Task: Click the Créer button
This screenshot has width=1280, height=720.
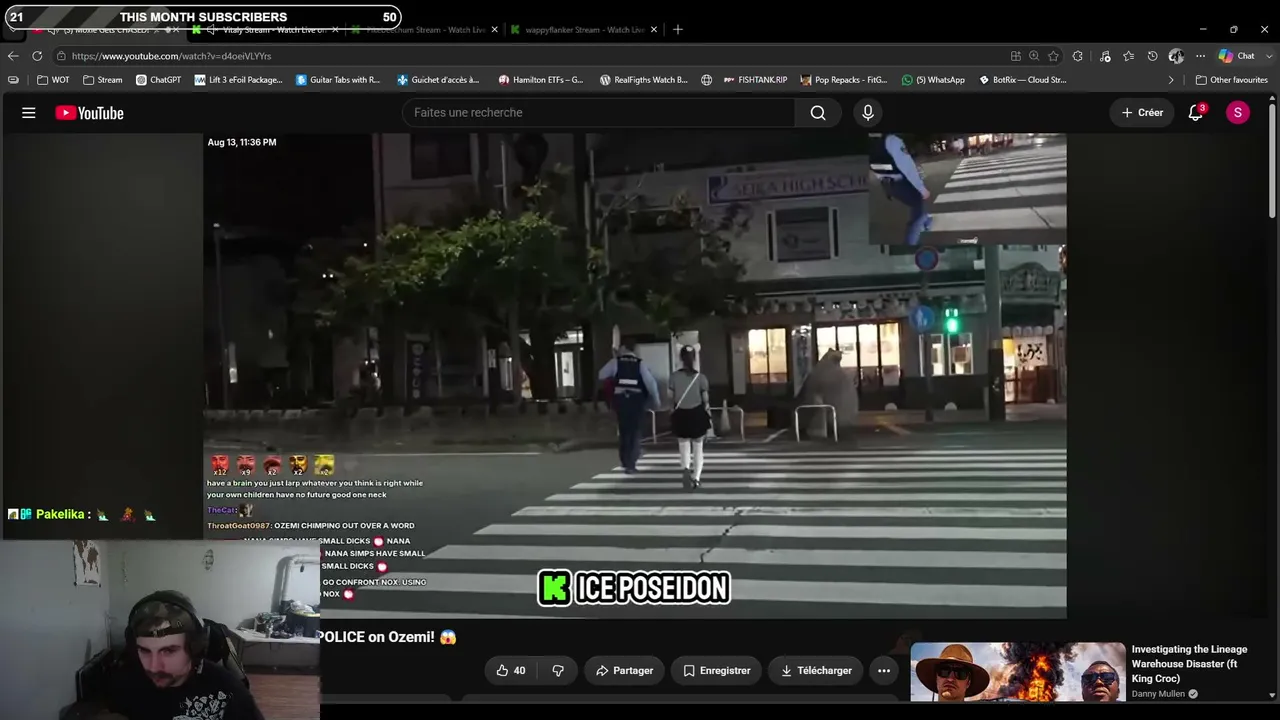Action: pyautogui.click(x=1142, y=113)
